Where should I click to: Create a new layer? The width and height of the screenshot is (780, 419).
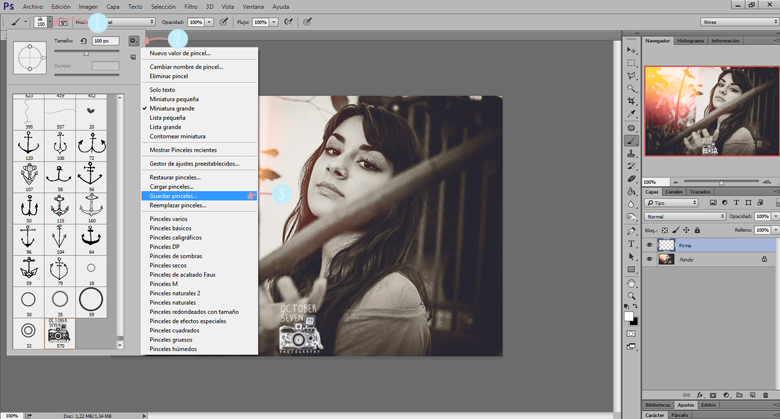(752, 395)
